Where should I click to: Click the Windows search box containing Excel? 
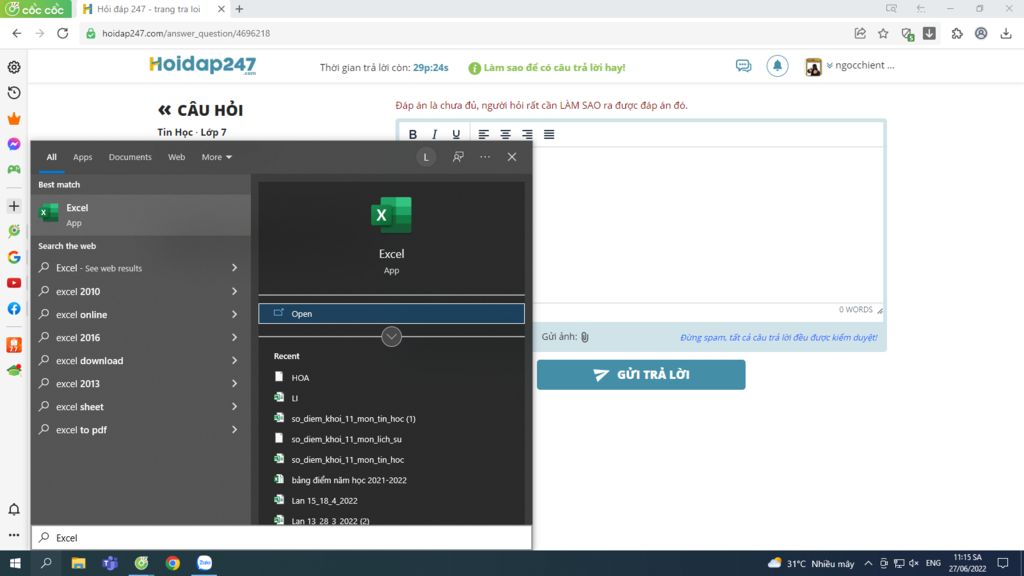281,537
